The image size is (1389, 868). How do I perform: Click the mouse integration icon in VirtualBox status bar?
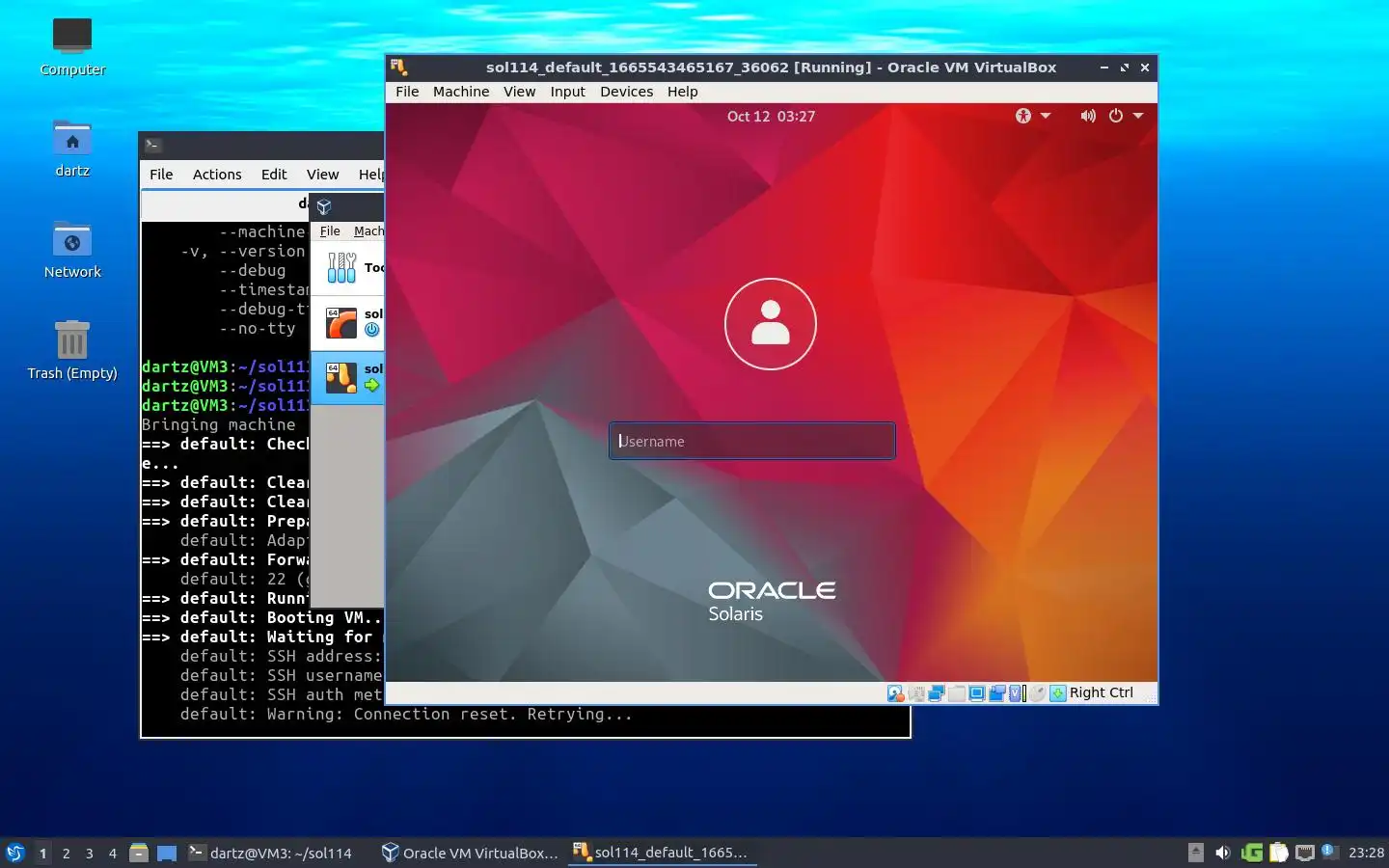(x=1037, y=692)
